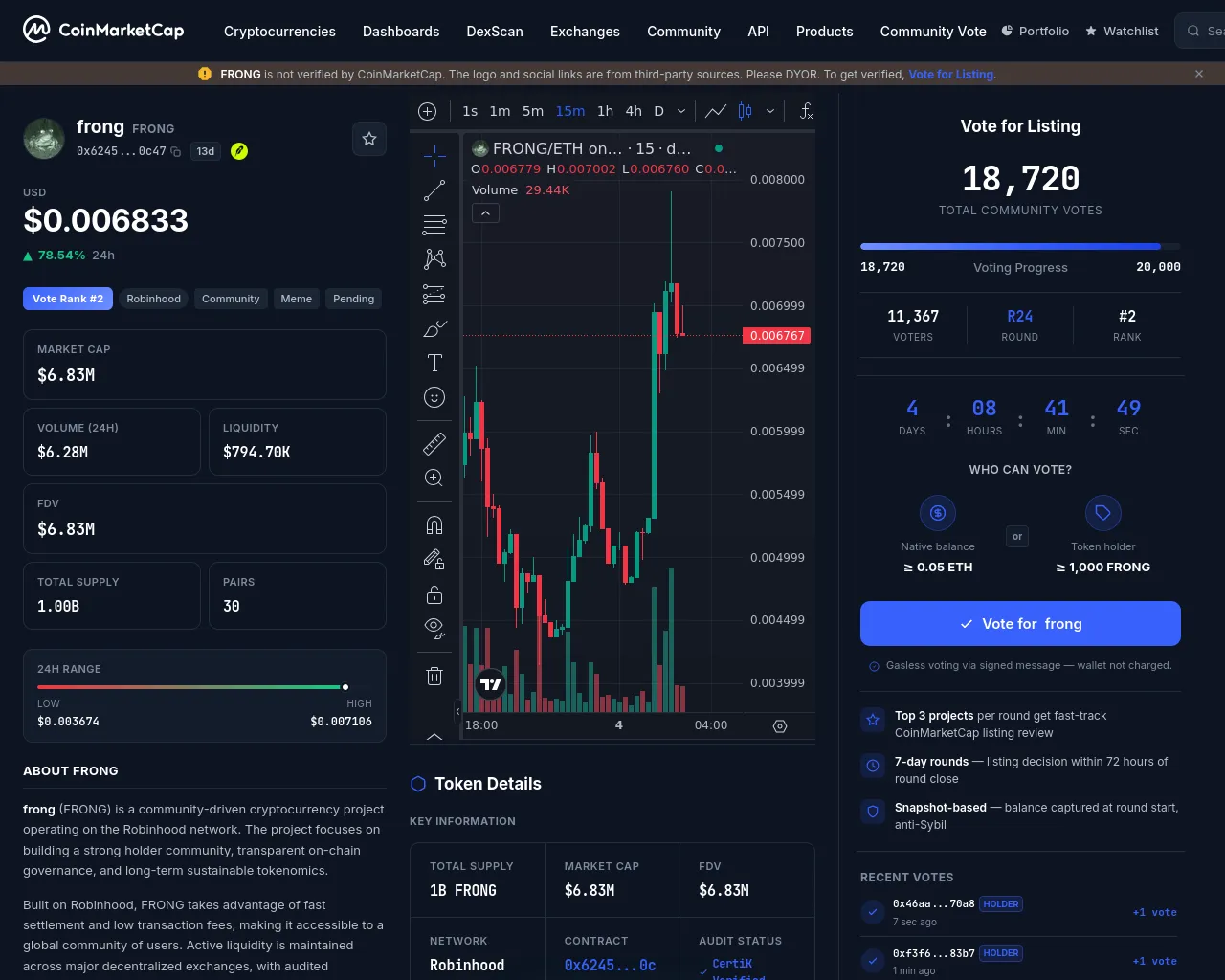Select the text annotation tool
The width and height of the screenshot is (1225, 980).
pyautogui.click(x=434, y=363)
